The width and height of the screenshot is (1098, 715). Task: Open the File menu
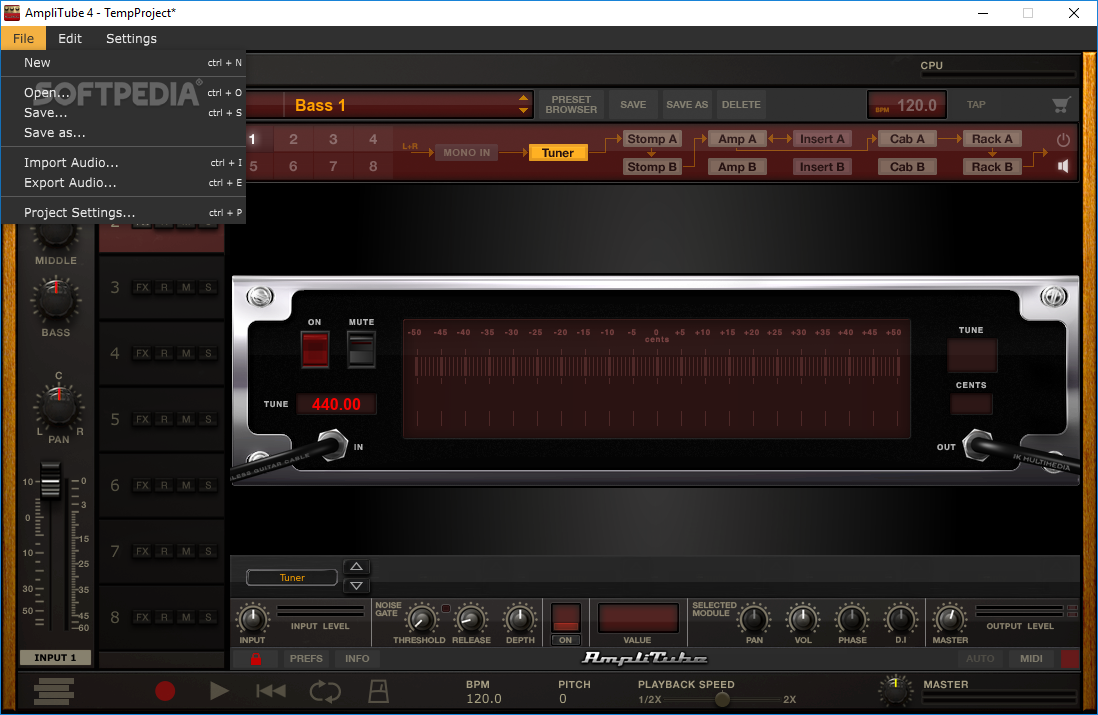tap(23, 39)
